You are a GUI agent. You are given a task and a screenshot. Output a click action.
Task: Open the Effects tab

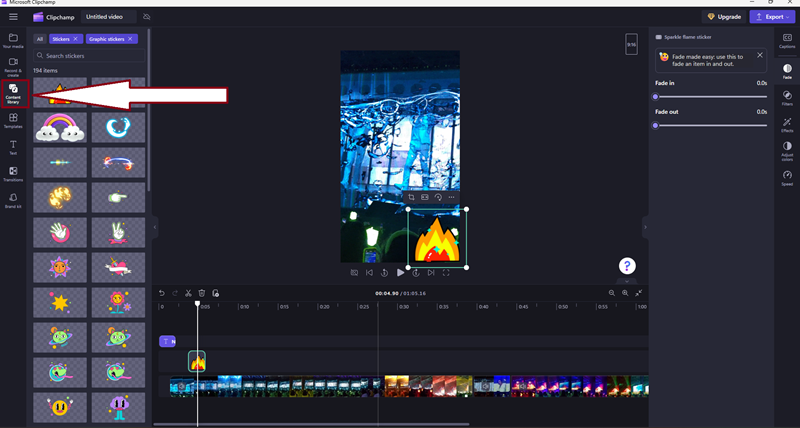tap(787, 125)
